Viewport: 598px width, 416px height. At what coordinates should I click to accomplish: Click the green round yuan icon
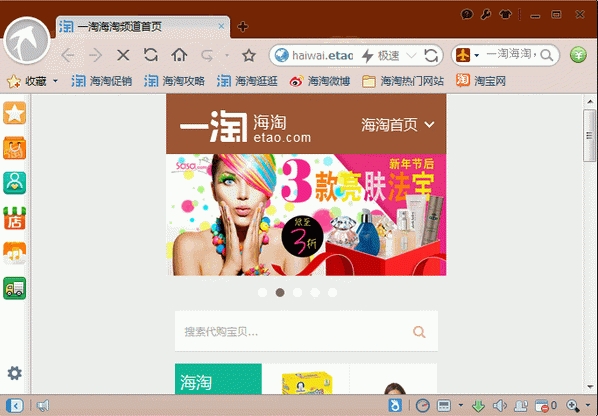click(x=578, y=55)
